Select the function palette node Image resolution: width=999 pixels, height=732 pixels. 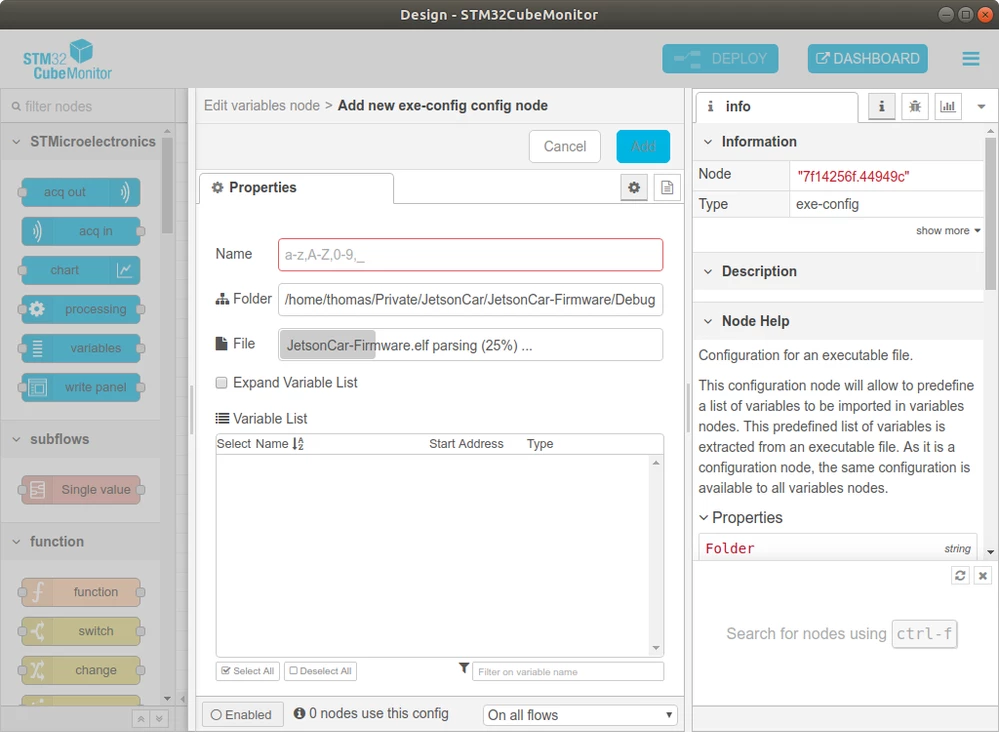[x=81, y=592]
